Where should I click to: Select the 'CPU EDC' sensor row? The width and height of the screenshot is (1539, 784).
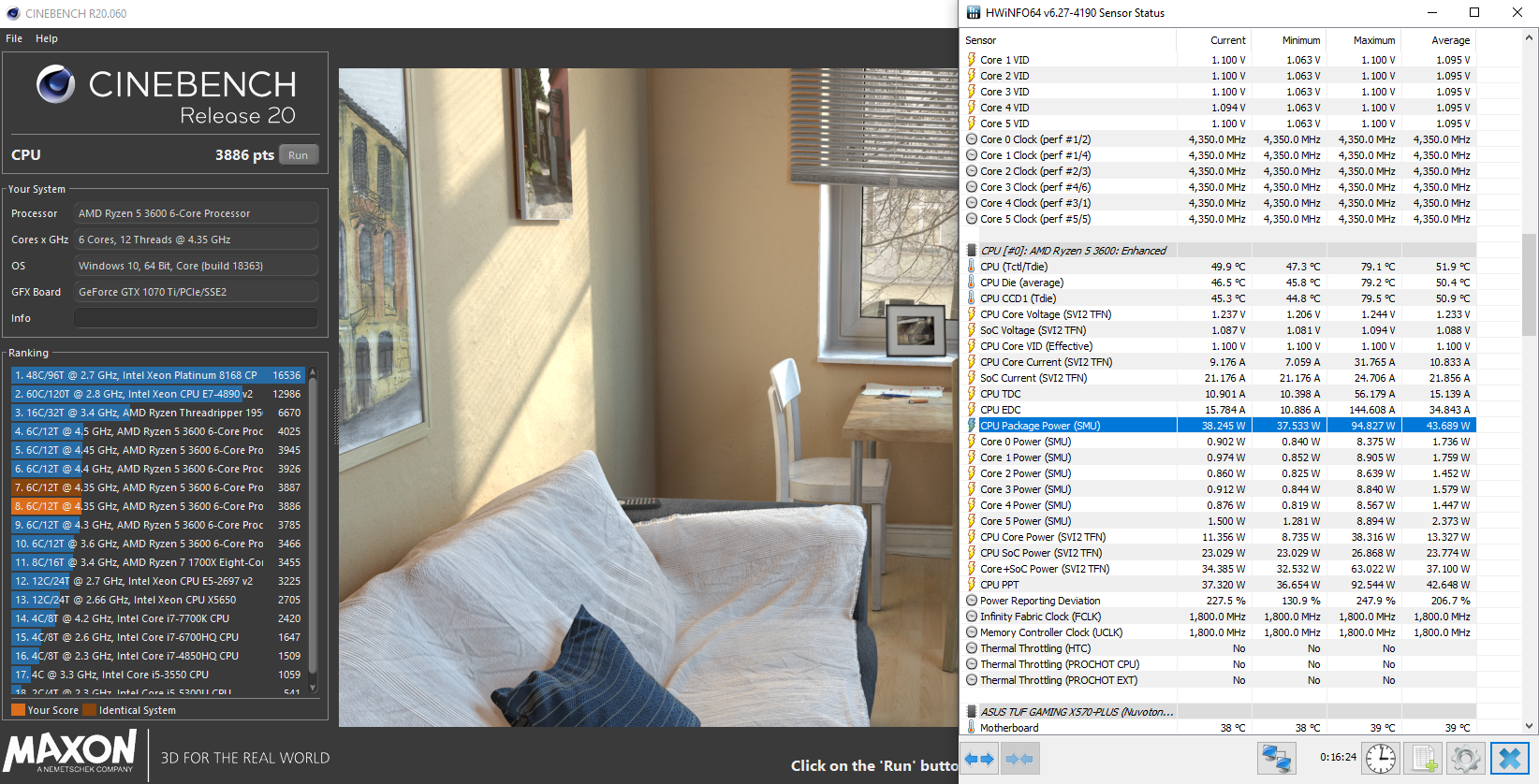[x=1219, y=410]
